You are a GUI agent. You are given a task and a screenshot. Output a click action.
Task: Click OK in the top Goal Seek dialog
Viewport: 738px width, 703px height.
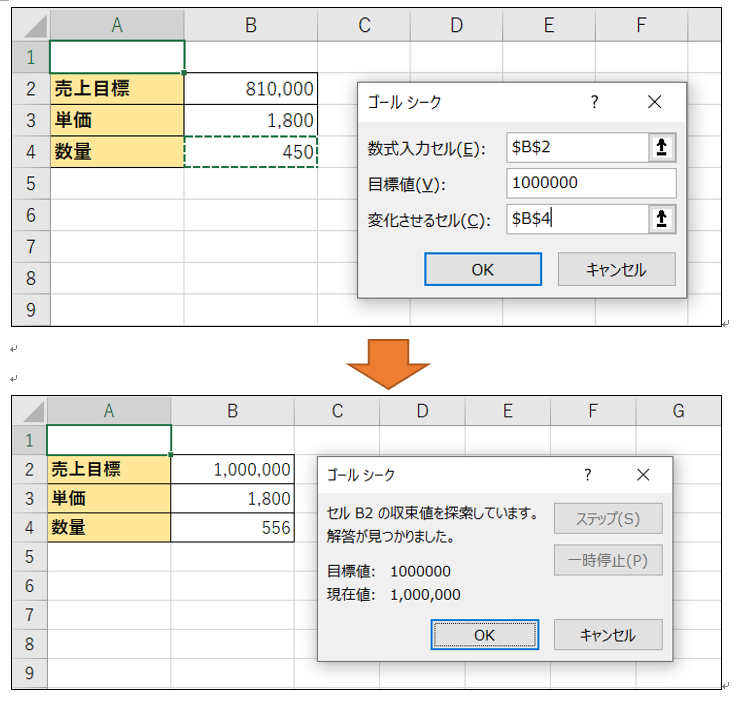click(483, 269)
